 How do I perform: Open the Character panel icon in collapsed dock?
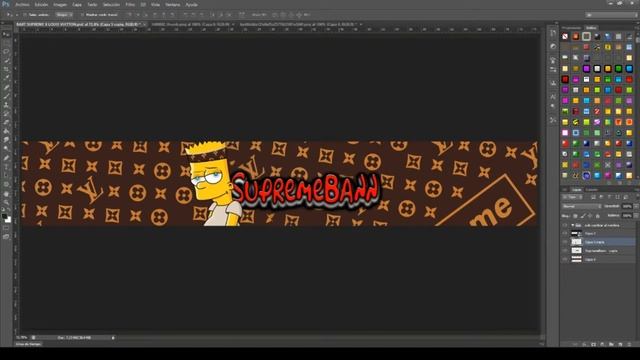click(553, 97)
